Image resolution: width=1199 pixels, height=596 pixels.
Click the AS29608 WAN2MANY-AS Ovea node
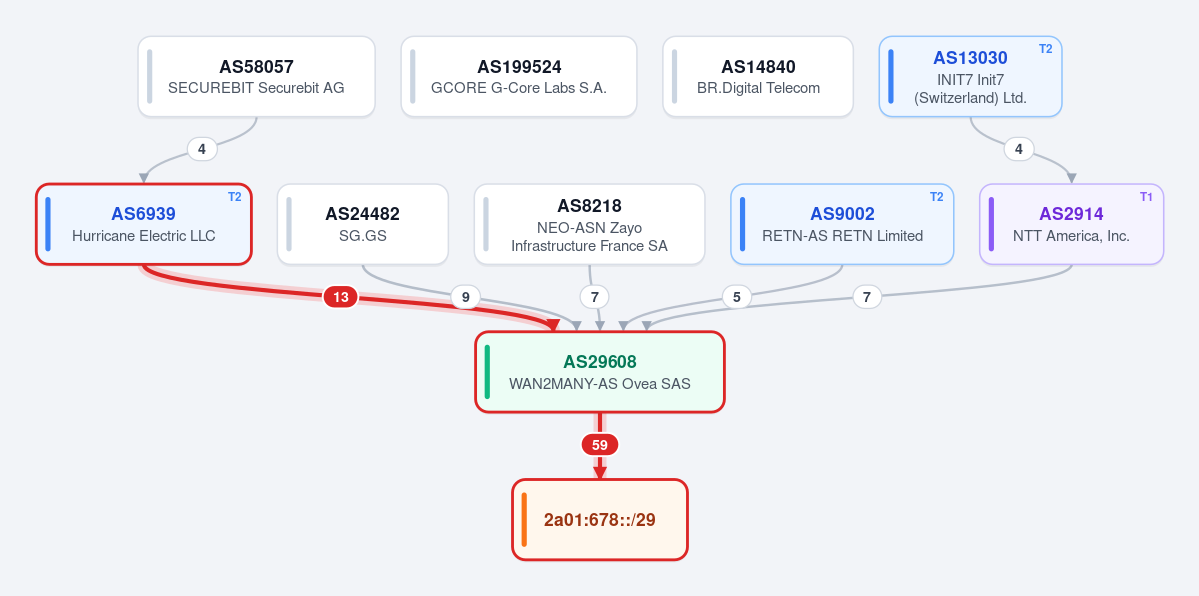click(x=600, y=372)
